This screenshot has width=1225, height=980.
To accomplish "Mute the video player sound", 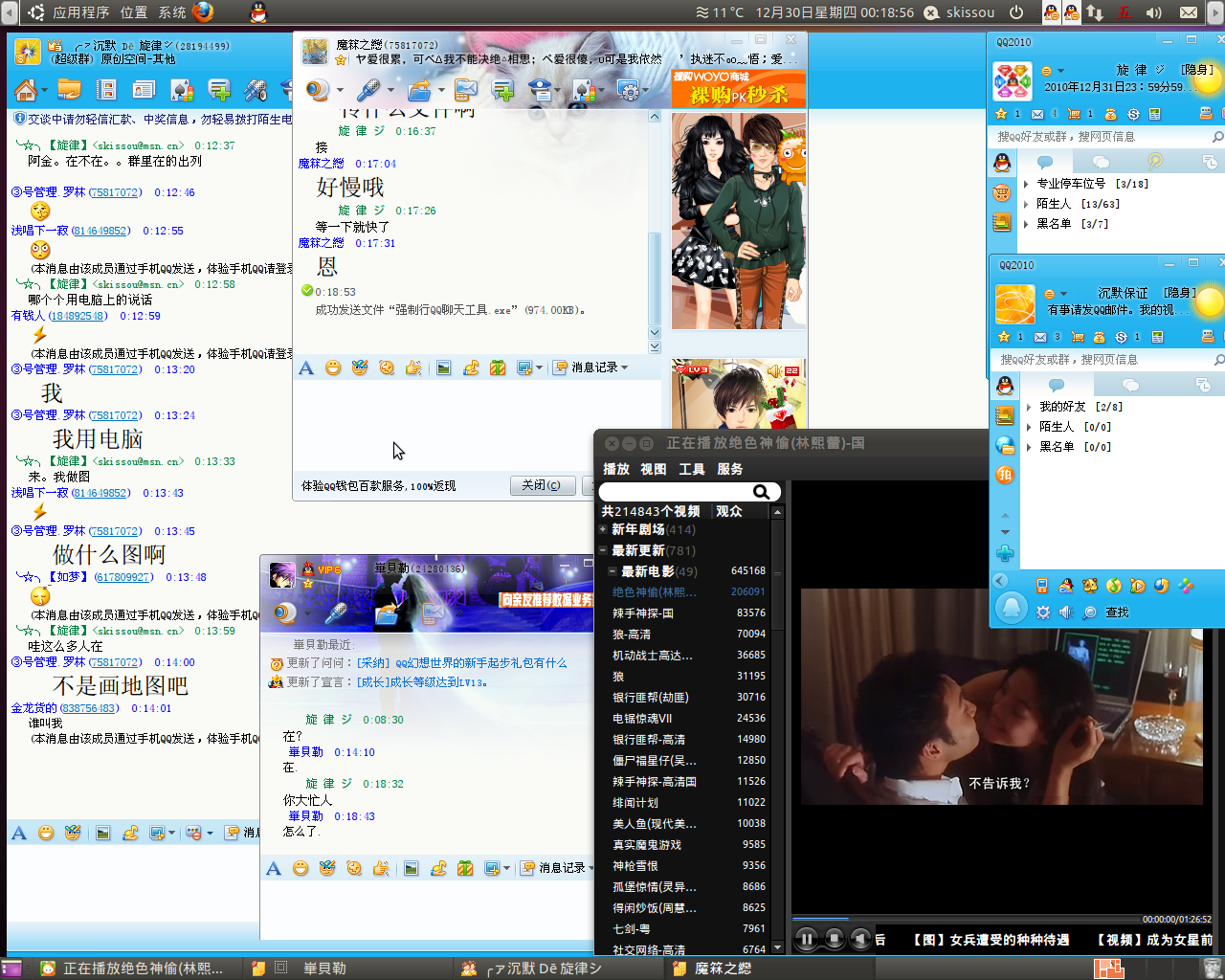I will coord(860,939).
